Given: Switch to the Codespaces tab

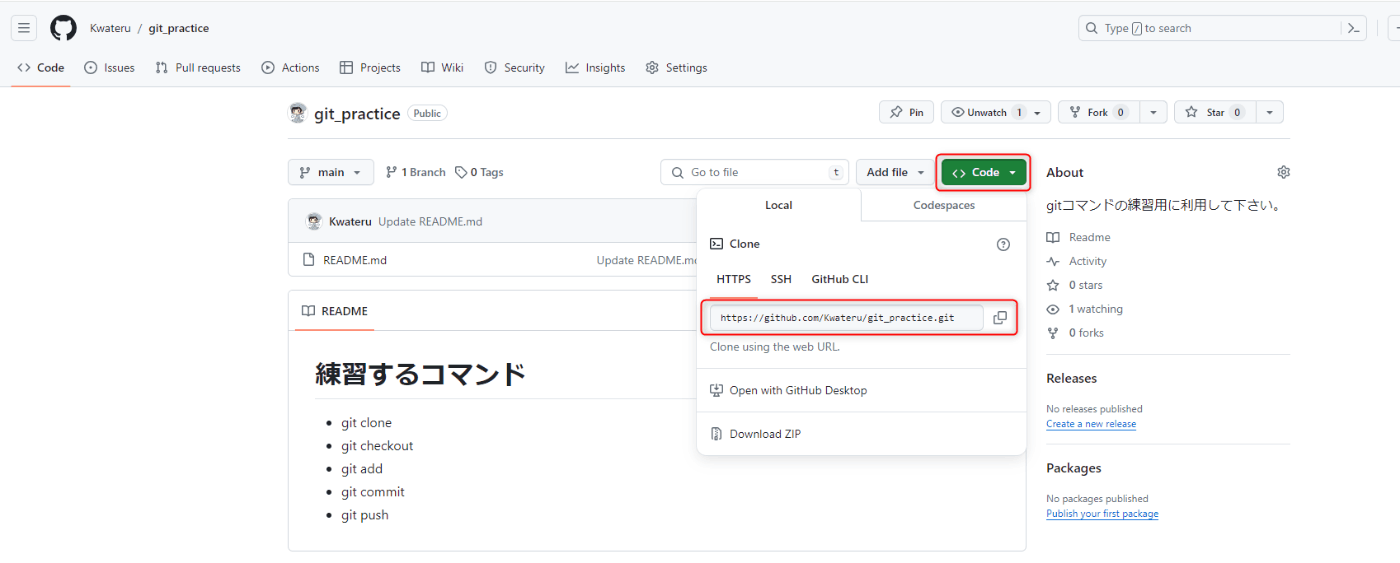Looking at the screenshot, I should pyautogui.click(x=944, y=205).
